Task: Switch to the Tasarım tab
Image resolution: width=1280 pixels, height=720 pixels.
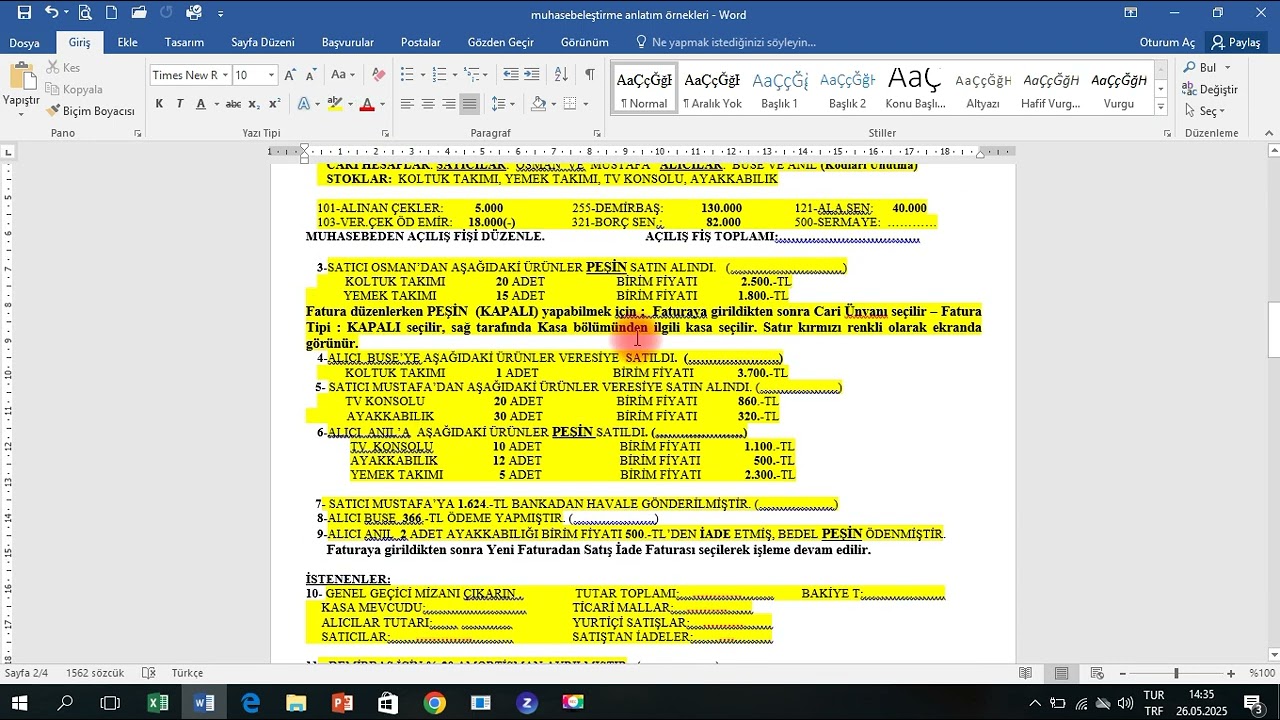Action: click(184, 42)
